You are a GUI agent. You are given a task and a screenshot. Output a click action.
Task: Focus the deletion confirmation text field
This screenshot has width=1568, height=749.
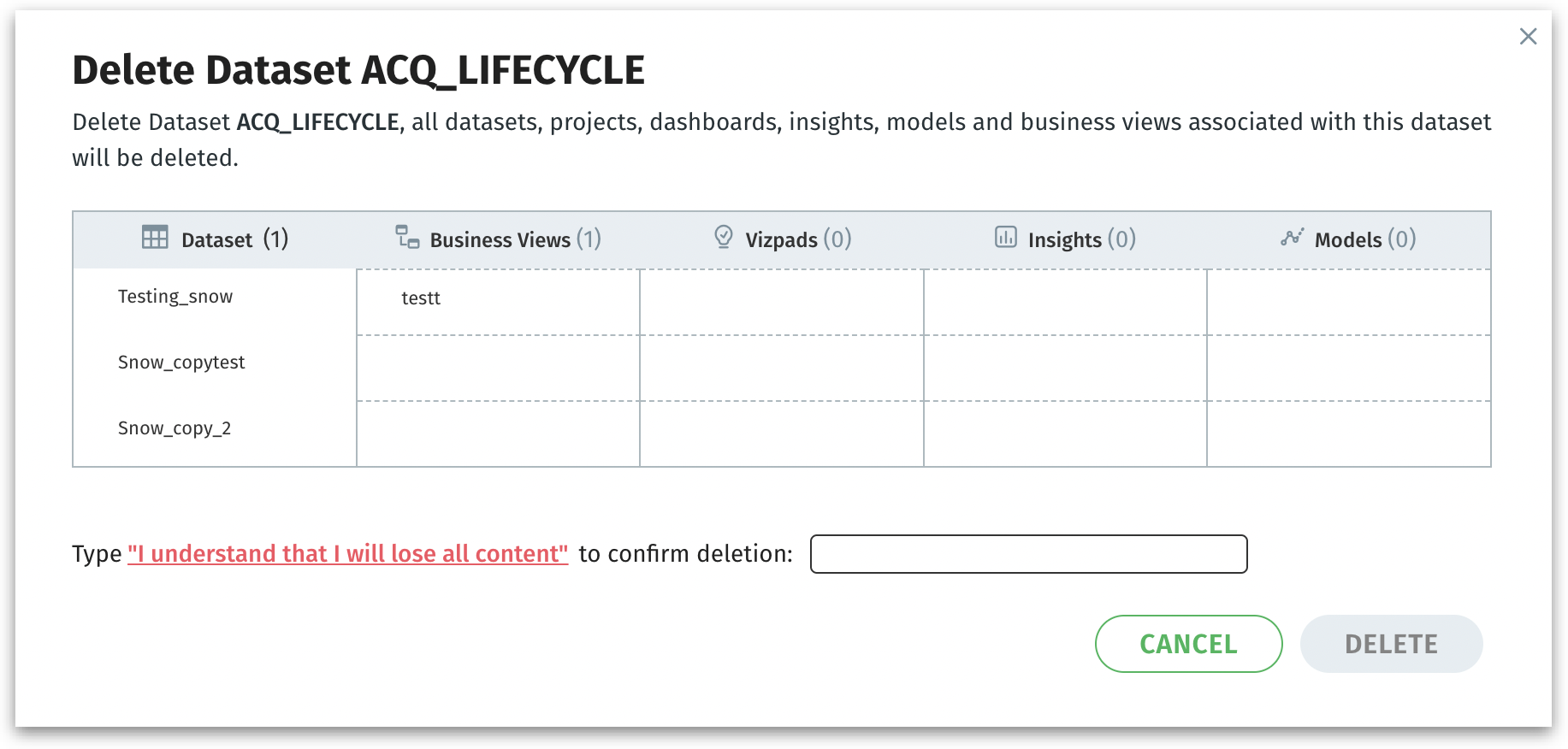coord(1028,554)
